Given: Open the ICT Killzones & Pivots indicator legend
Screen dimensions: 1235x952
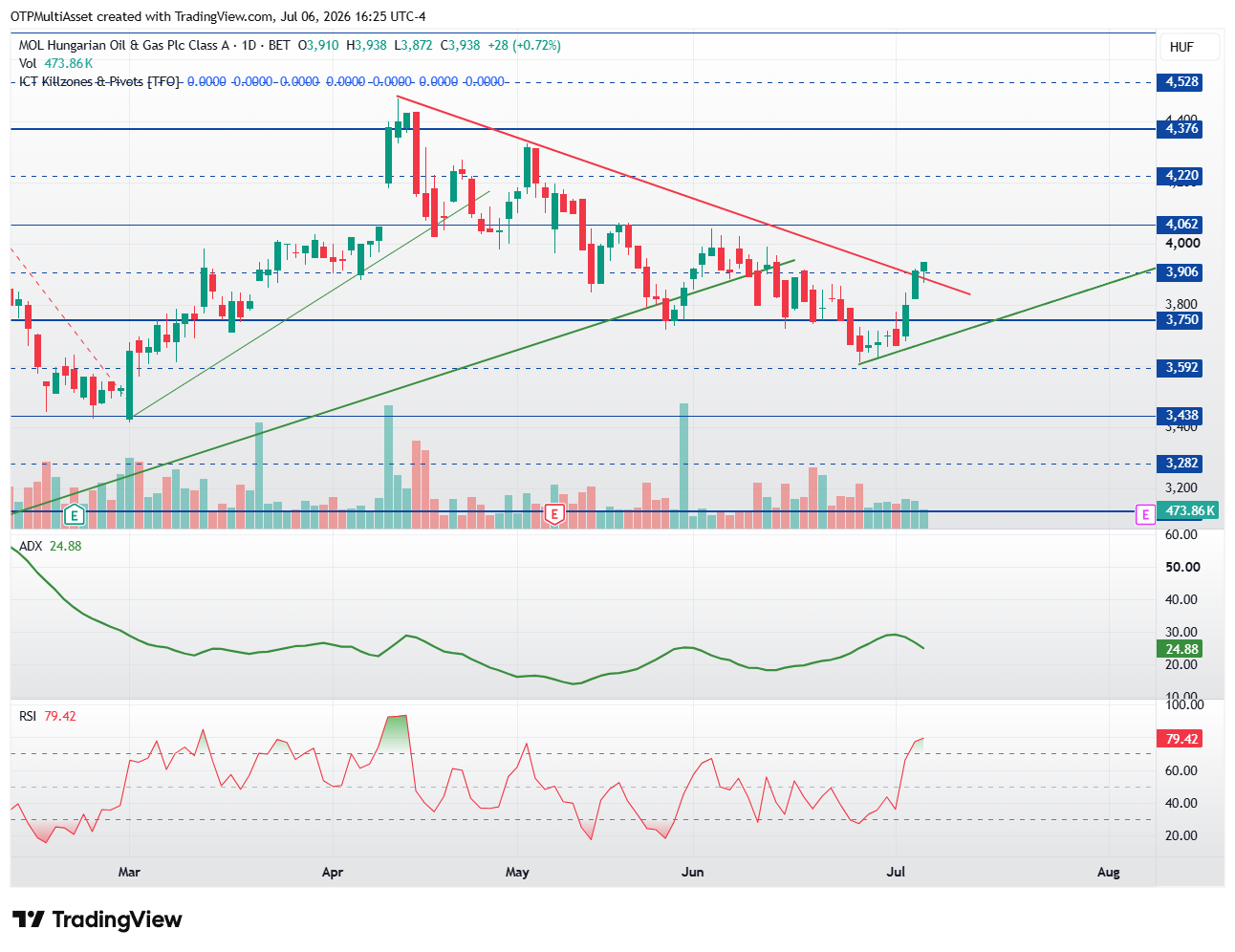Looking at the screenshot, I should (99, 82).
